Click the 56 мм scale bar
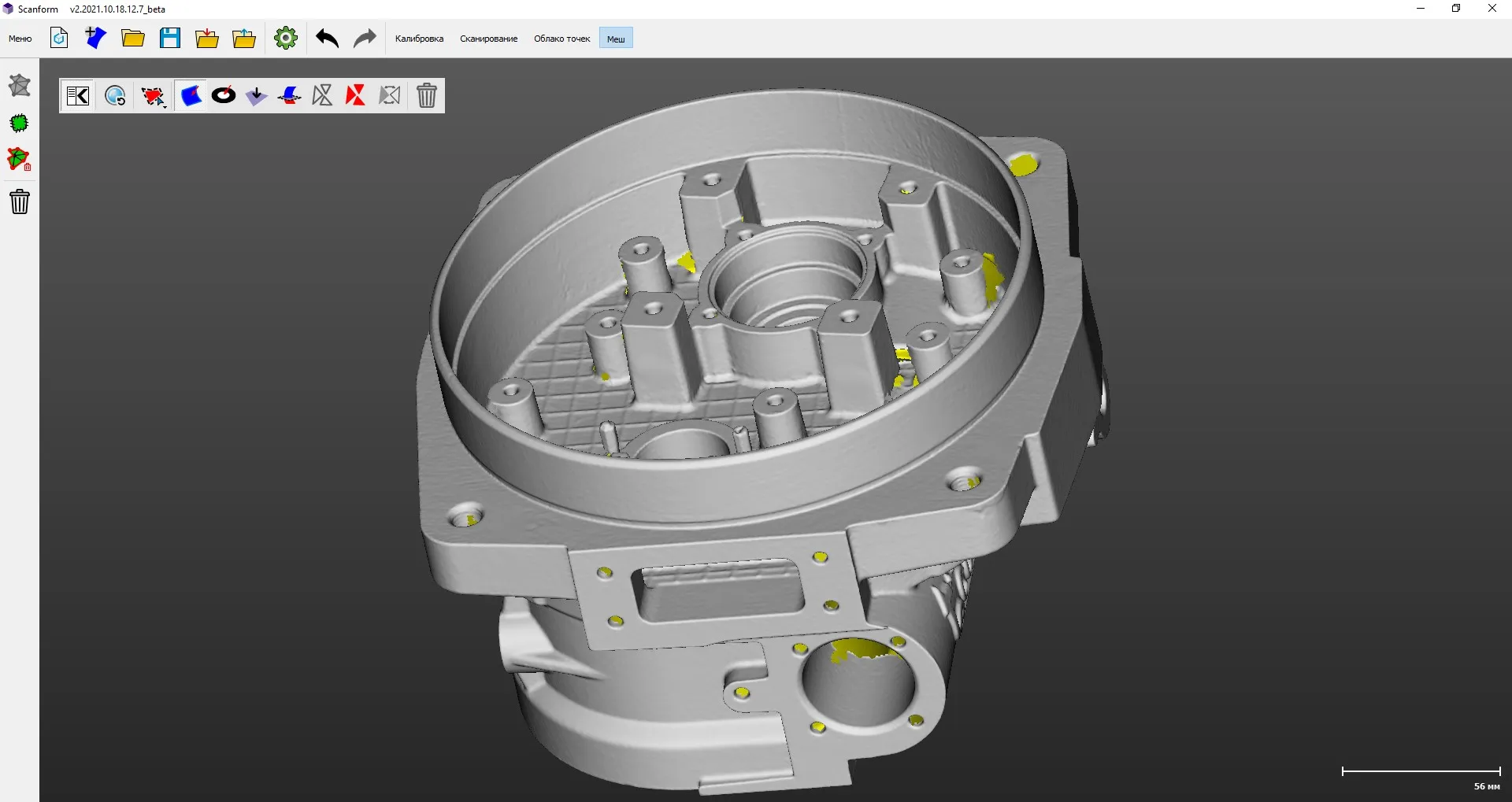 [1420, 772]
